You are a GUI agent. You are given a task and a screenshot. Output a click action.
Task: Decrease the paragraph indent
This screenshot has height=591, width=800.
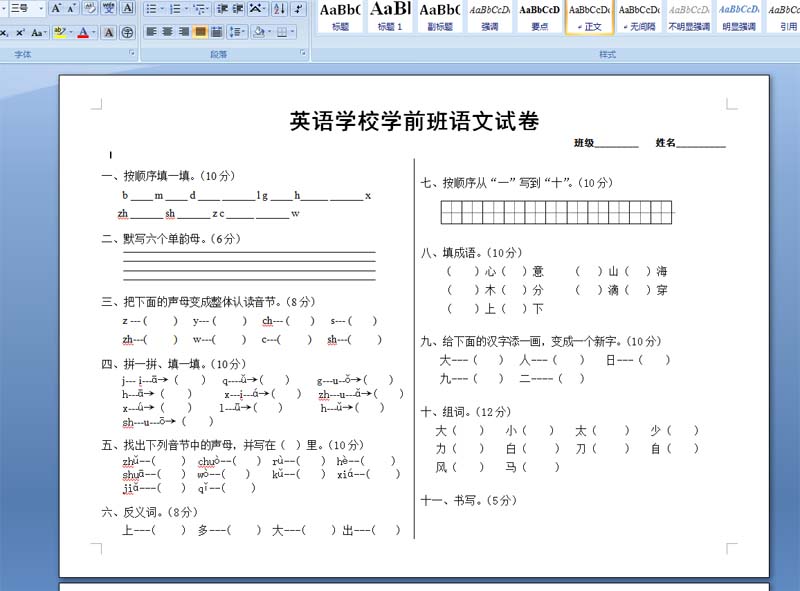tap(222, 9)
